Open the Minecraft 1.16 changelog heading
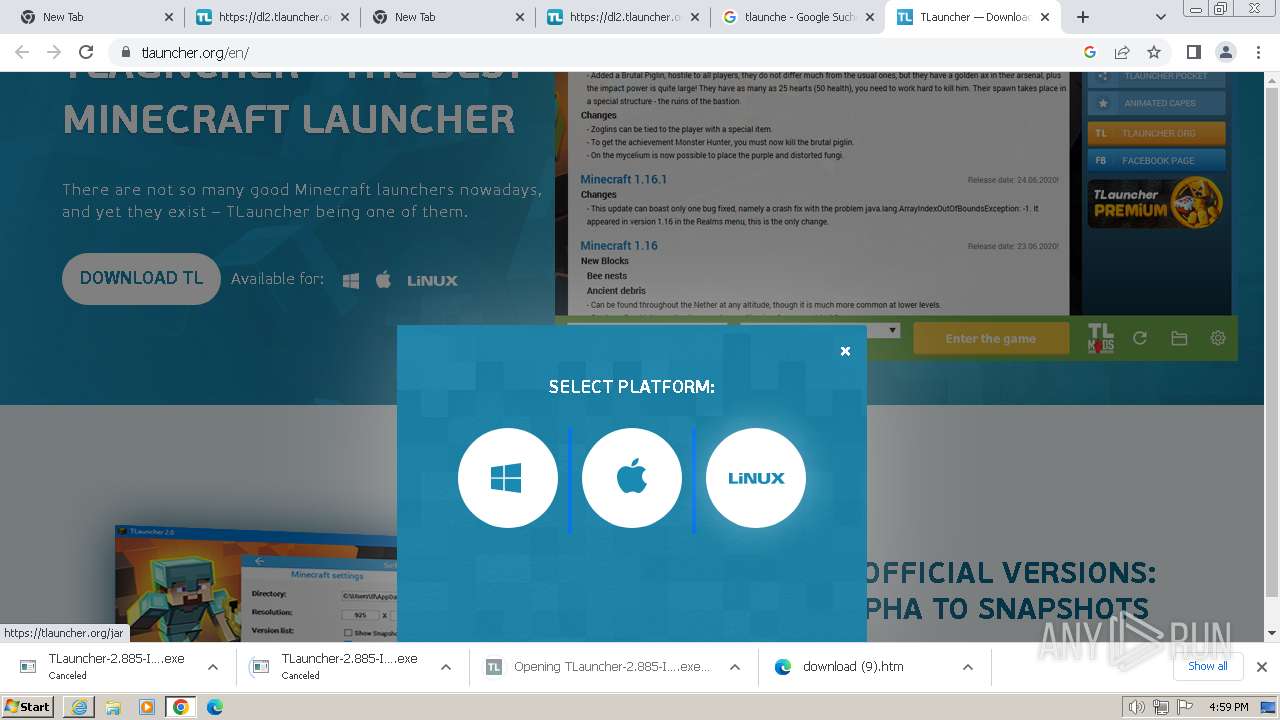Screen dimensions: 1280x720 pos(619,245)
